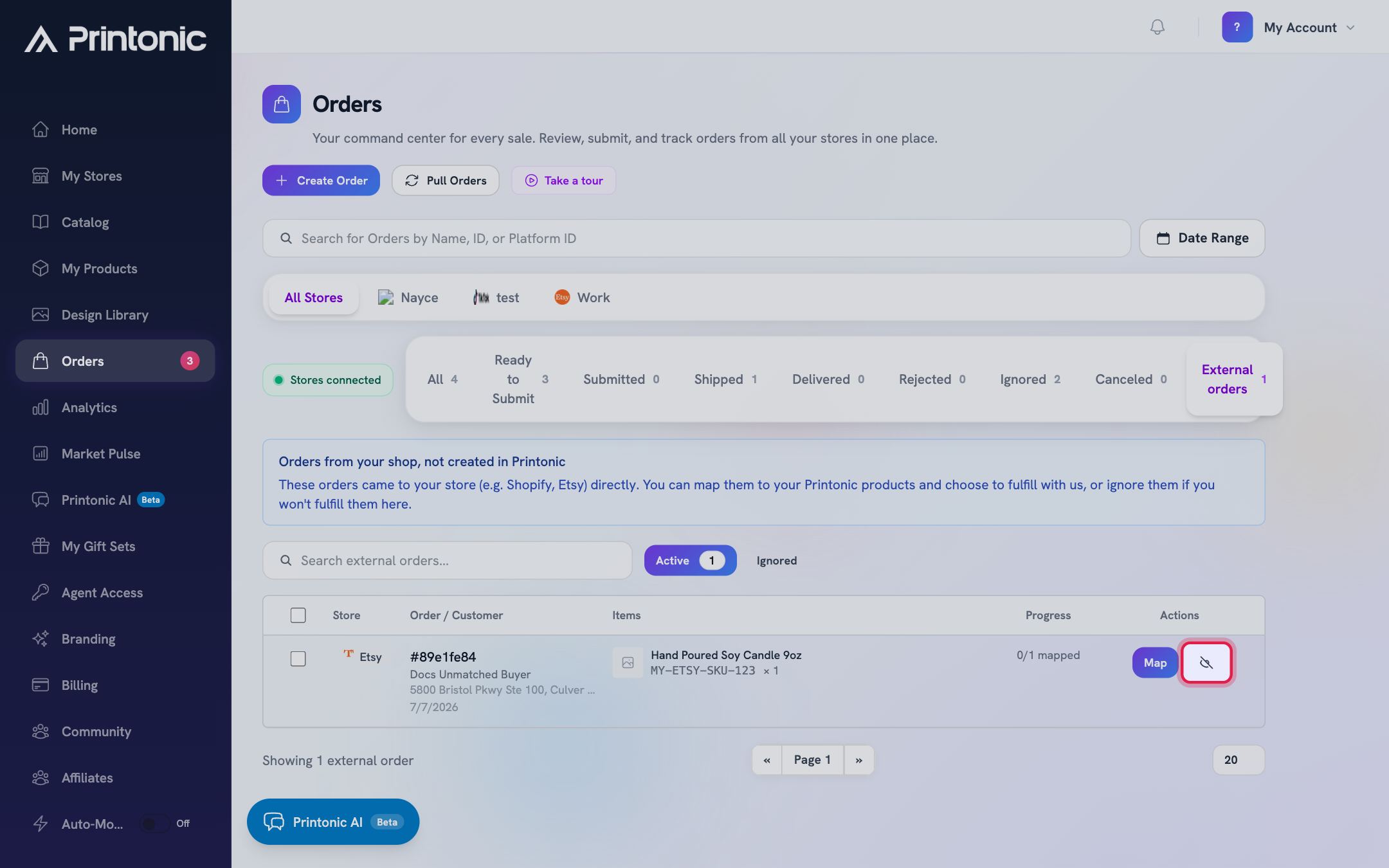Click Map button for order #89e1fe84
The image size is (1389, 868).
1155,662
